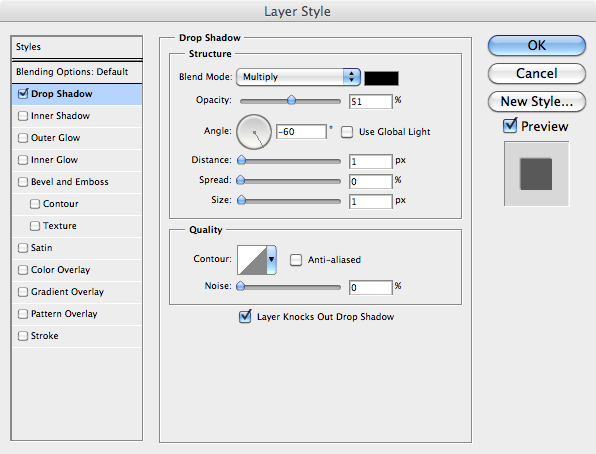Enable Use Global Light checkbox
Viewport: 596px width, 454px height.
pyautogui.click(x=347, y=132)
